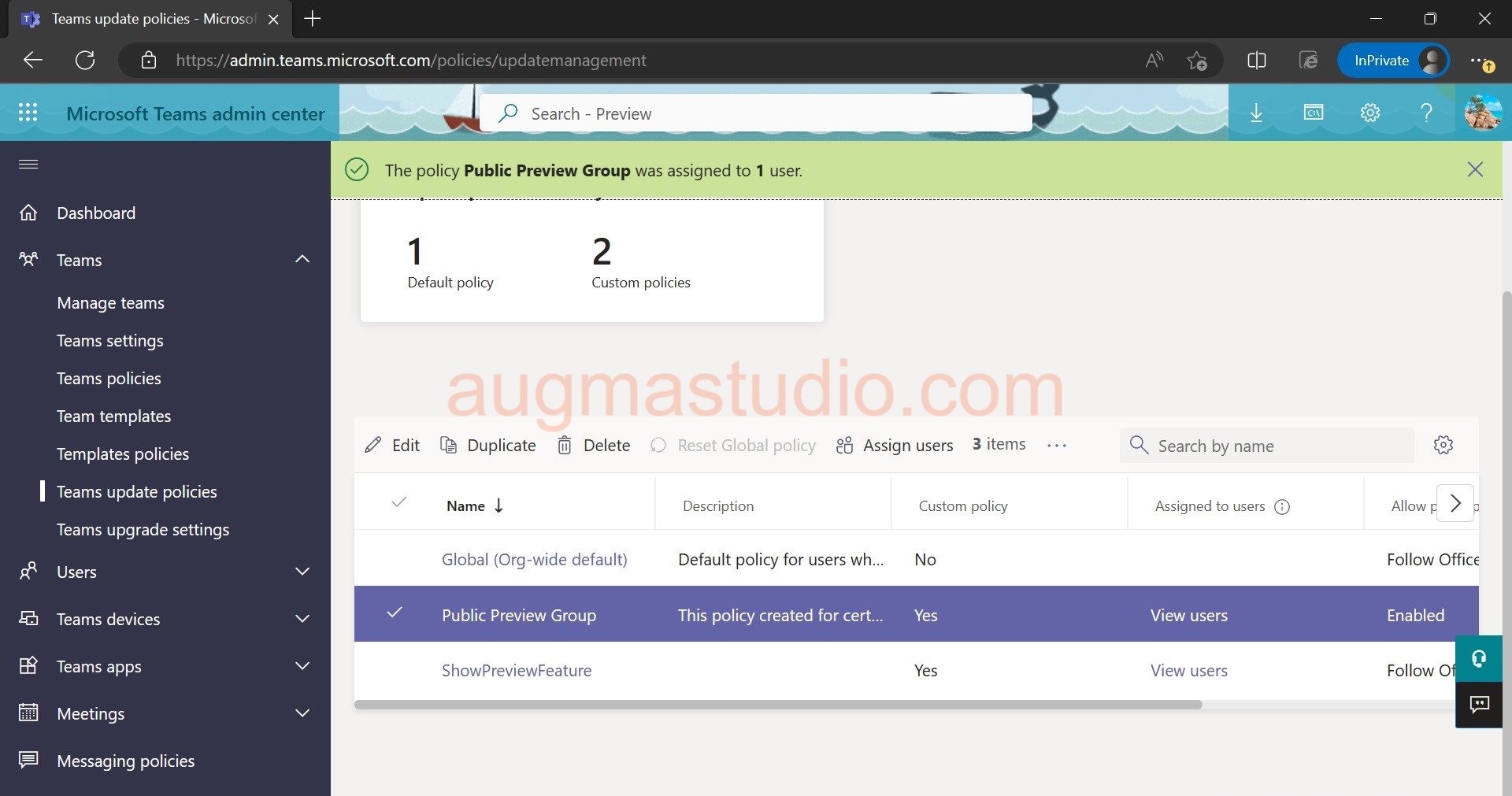The image size is (1512, 796).
Task: Select all rows via header checkbox
Action: coord(399,505)
